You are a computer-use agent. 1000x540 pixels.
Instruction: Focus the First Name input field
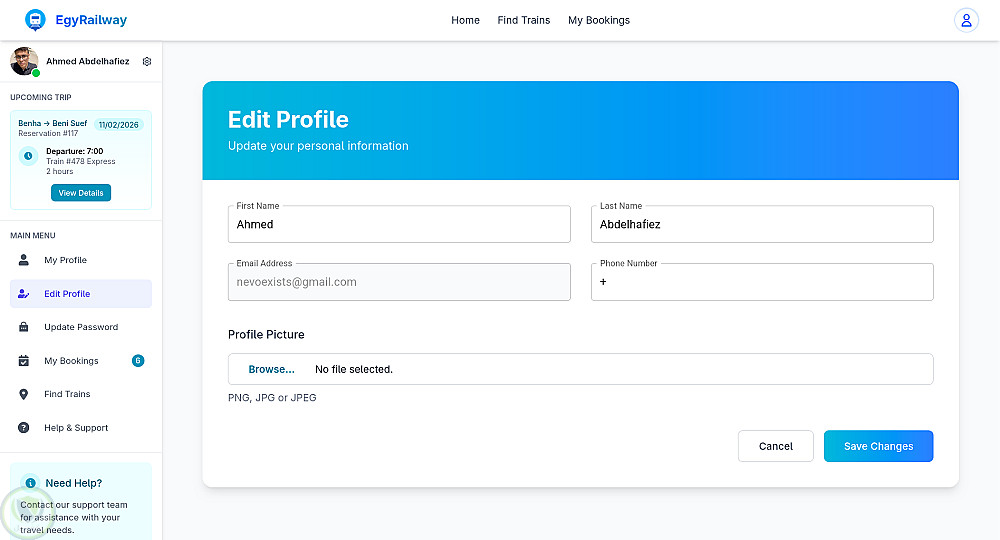tap(399, 225)
